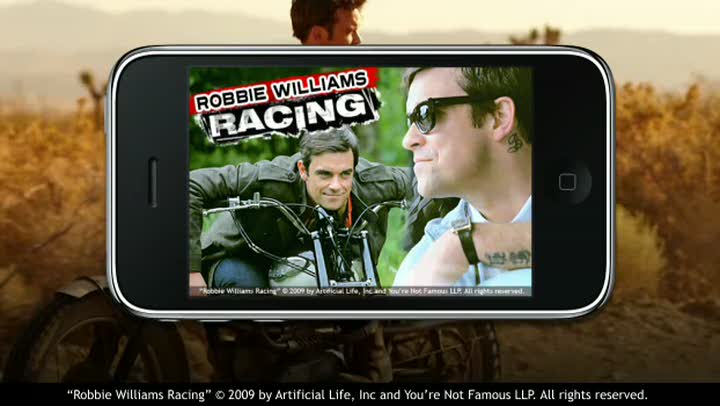Click the copyright caption in the black bar

point(357,395)
